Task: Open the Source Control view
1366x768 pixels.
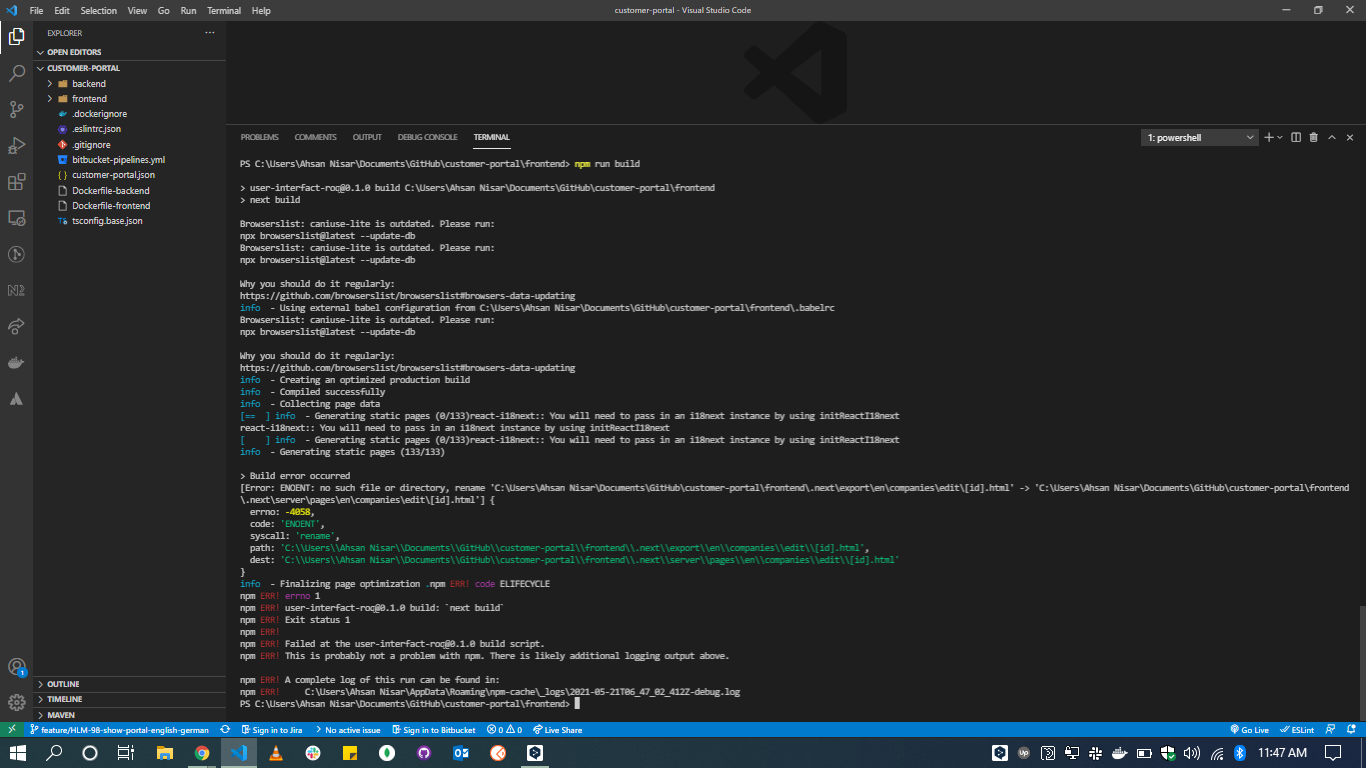Action: (16, 109)
